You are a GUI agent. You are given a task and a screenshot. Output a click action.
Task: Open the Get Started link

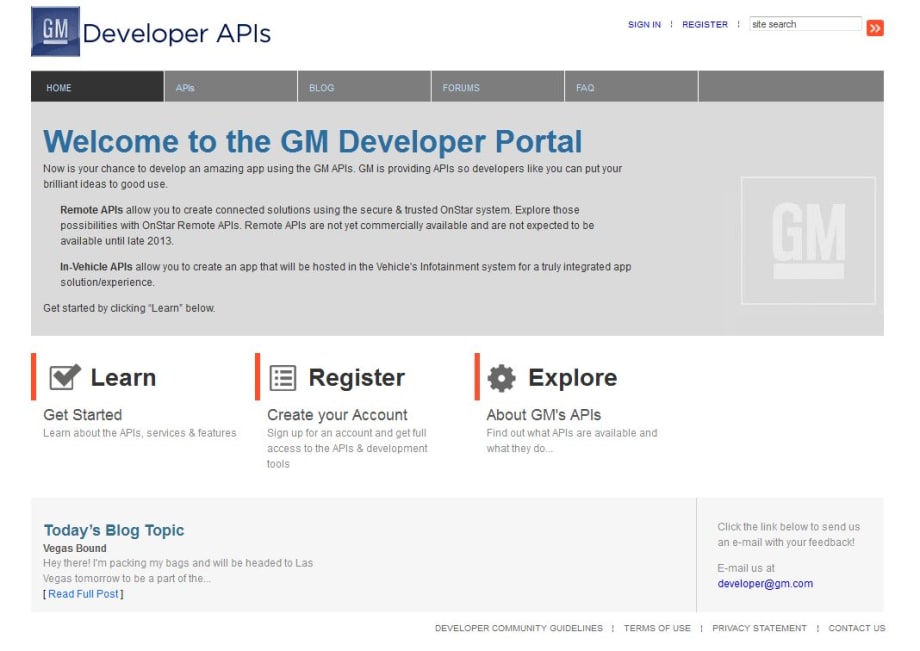(83, 415)
